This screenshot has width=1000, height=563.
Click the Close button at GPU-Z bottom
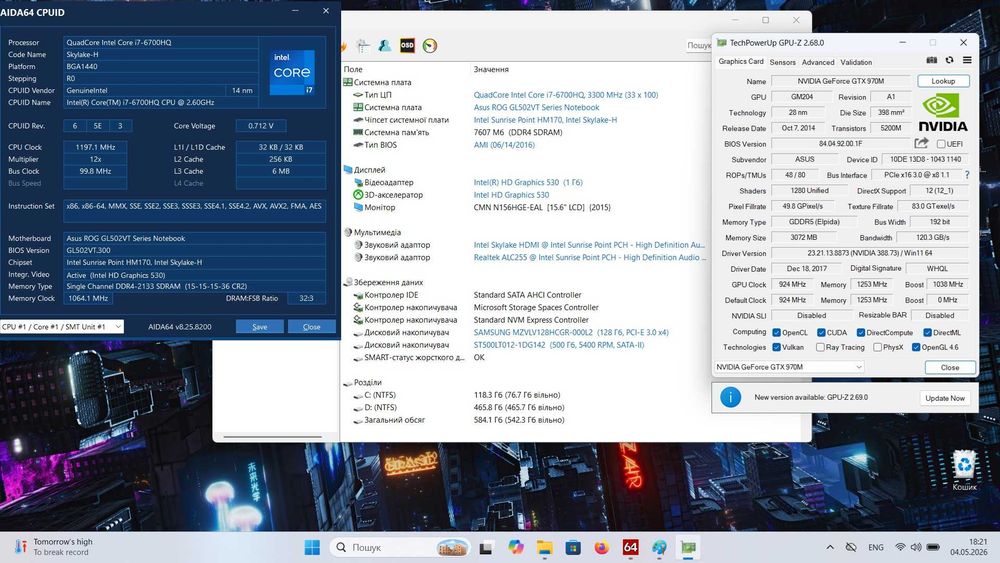tap(950, 367)
